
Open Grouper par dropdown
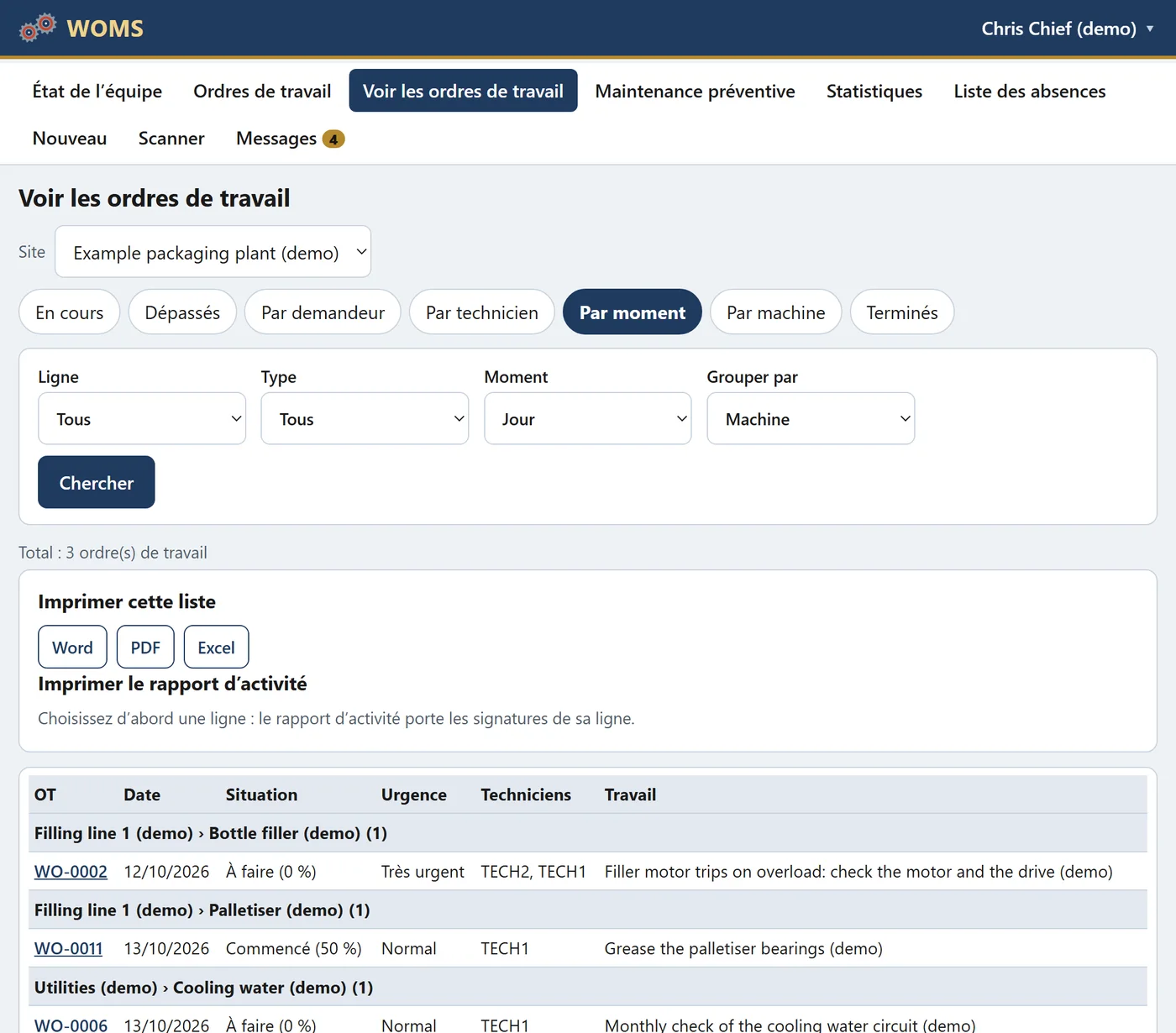(x=811, y=418)
